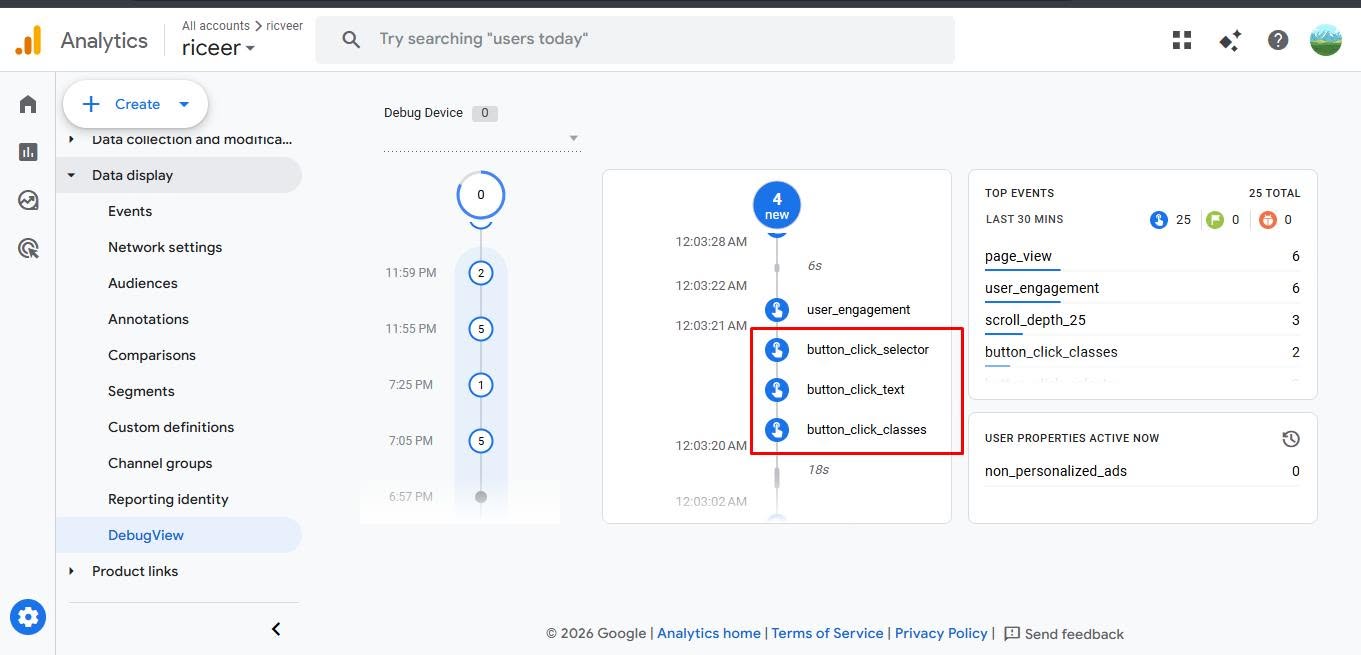The height and width of the screenshot is (655, 1361).
Task: Open Segments menu item
Action: 141,391
